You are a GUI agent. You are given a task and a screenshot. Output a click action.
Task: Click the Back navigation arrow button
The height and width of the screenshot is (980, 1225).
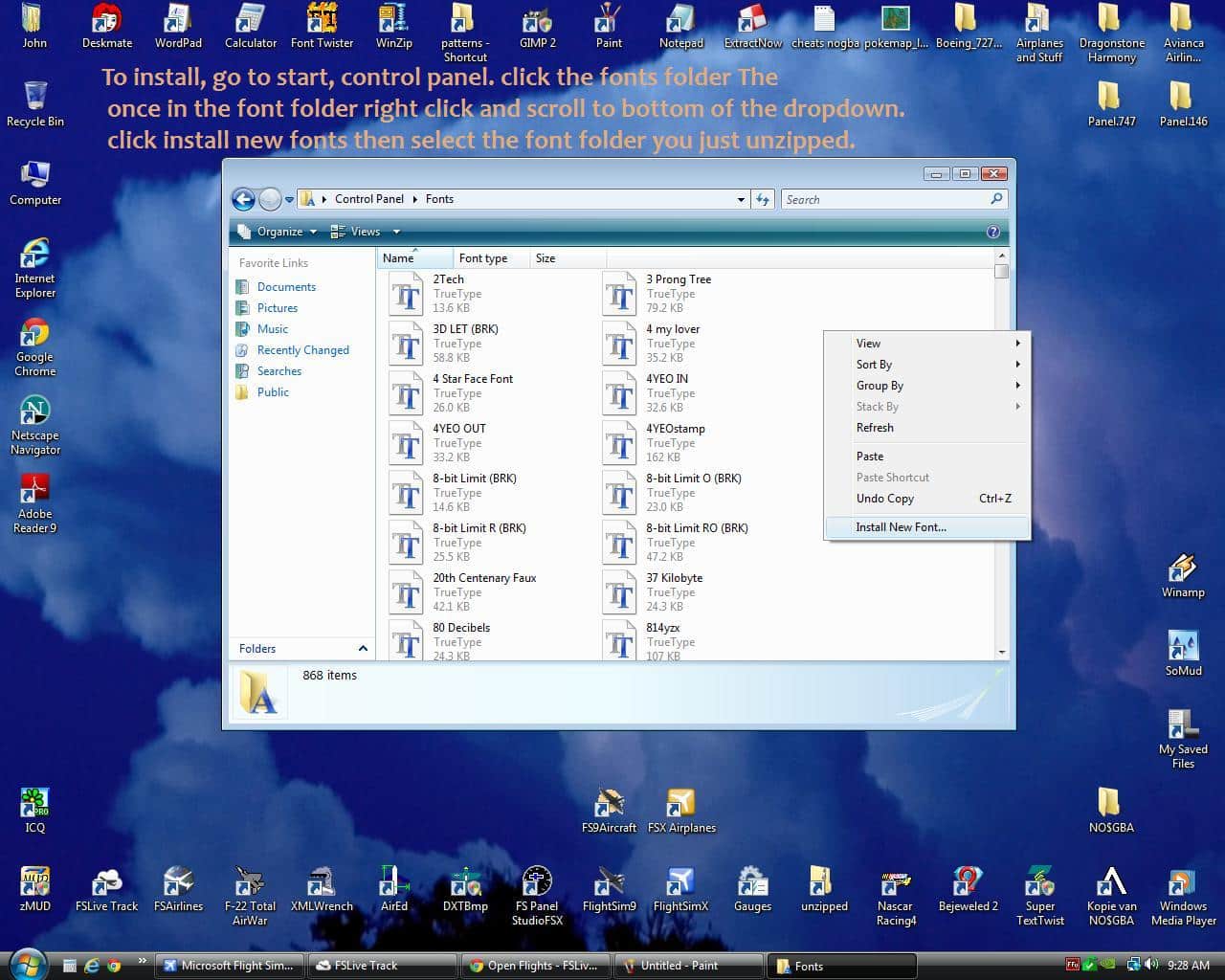[x=243, y=199]
